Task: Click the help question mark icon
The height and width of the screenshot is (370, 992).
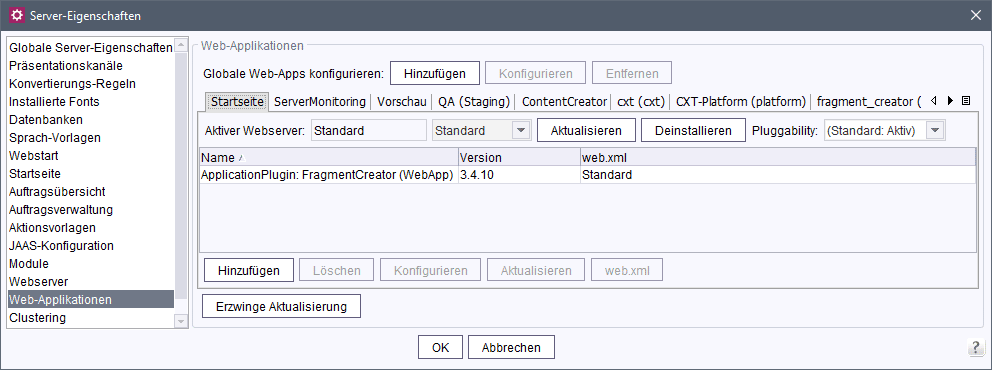Action: tap(975, 347)
